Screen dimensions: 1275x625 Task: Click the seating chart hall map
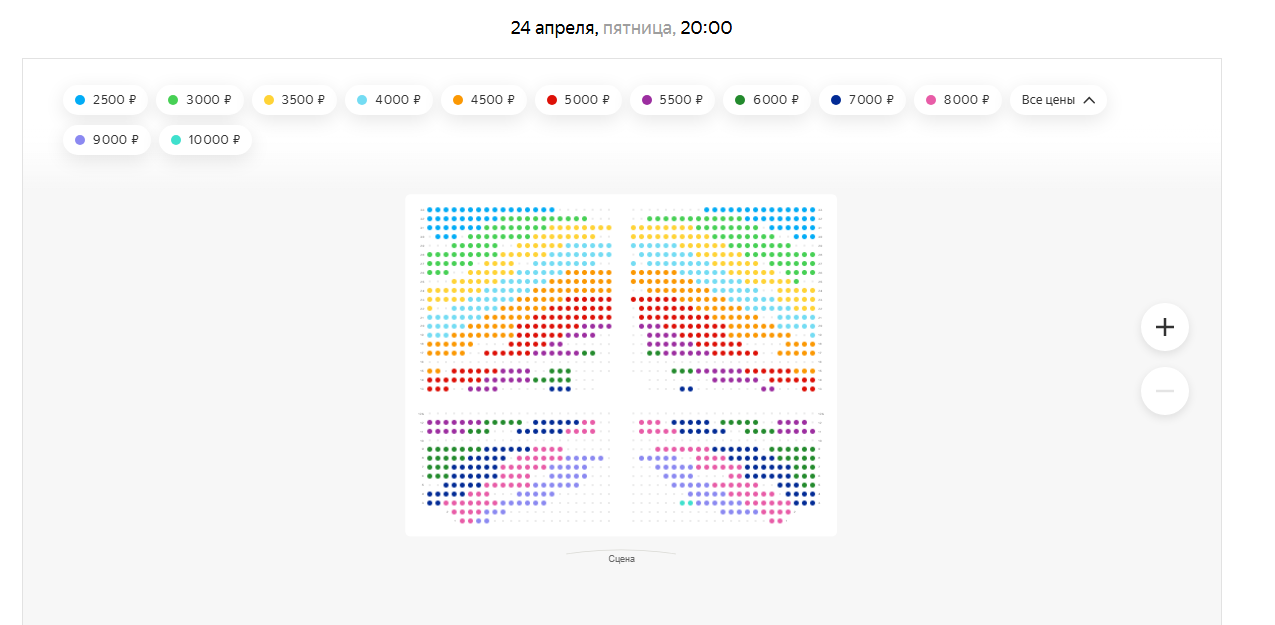620,365
